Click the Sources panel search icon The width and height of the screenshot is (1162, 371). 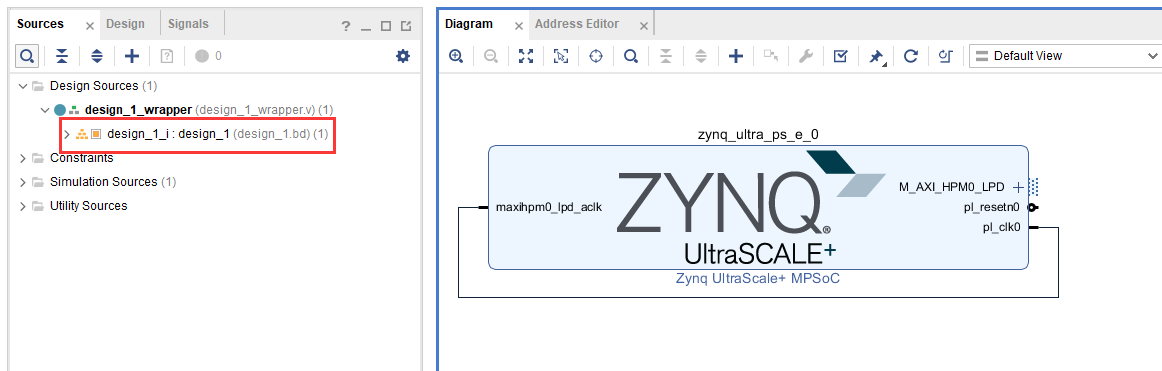pos(27,56)
